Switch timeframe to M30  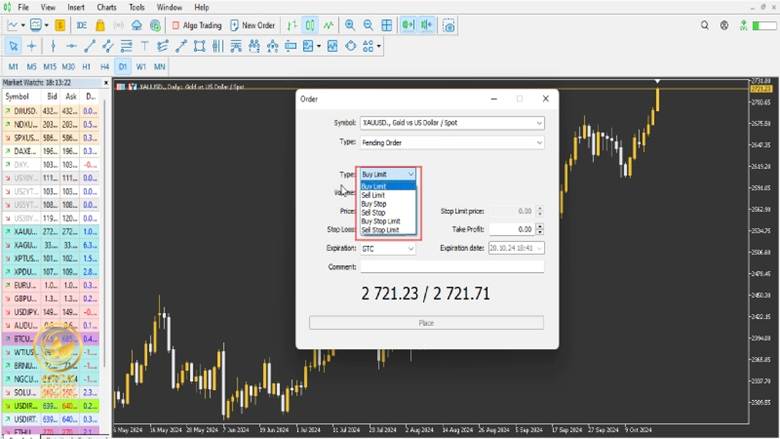tap(68, 67)
